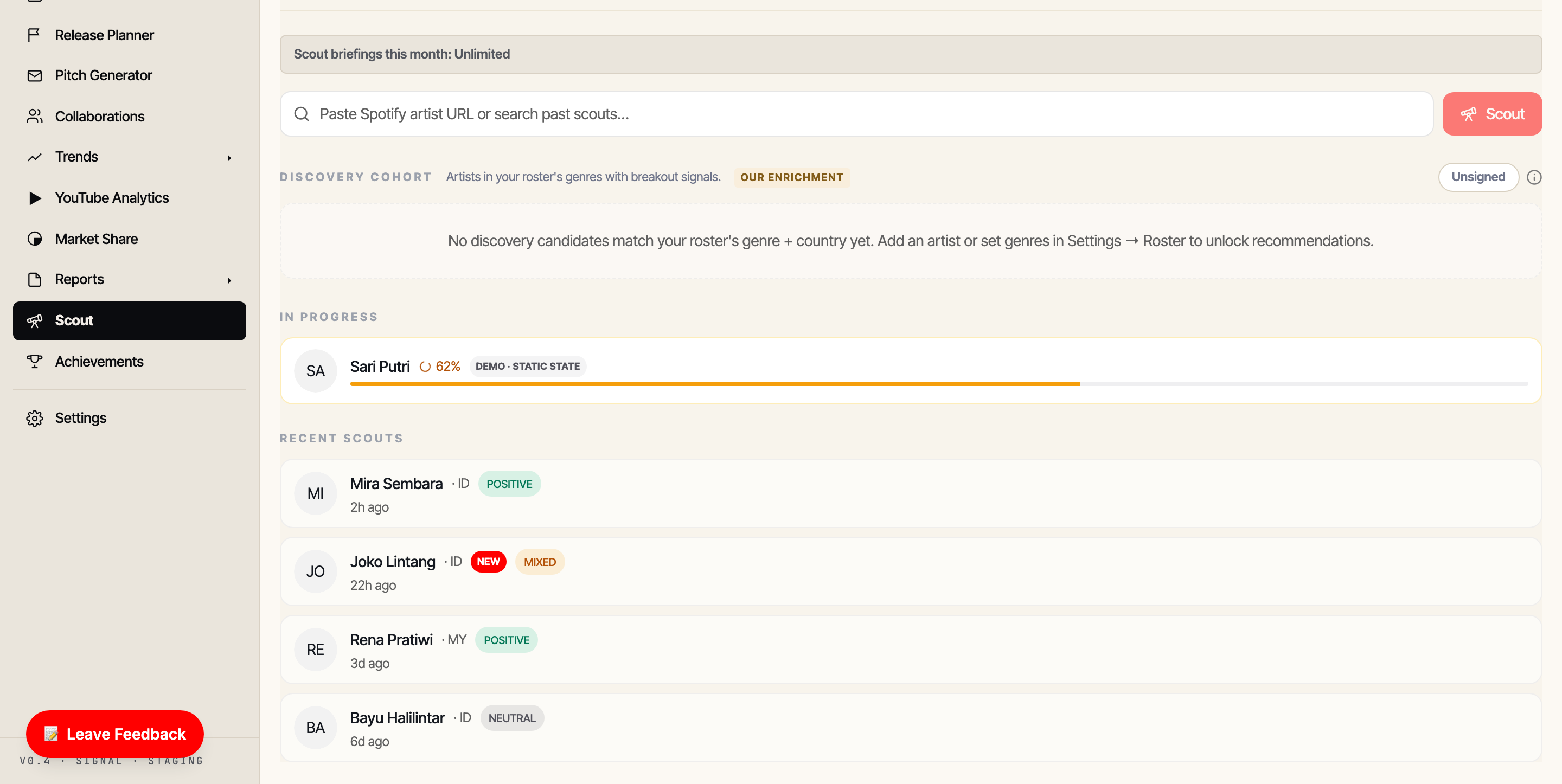Click the MI avatar for Mira Sembara
Screen dimensions: 1562x784
click(315, 493)
